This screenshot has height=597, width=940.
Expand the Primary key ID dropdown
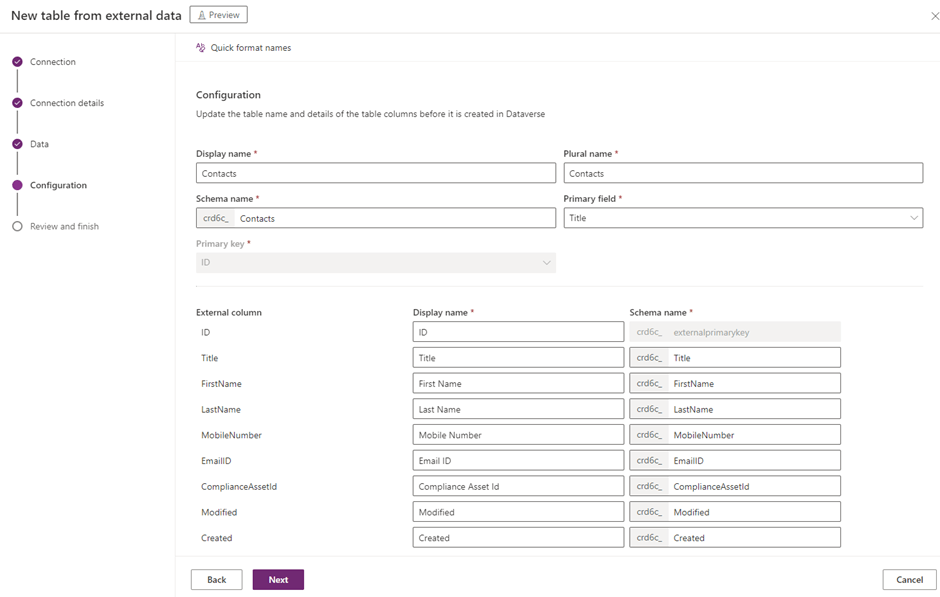(375, 263)
